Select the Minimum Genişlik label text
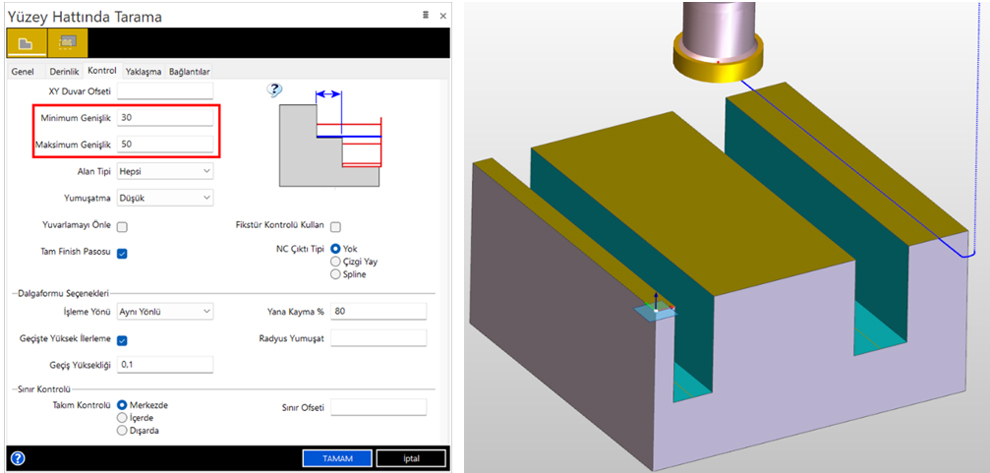 tap(76, 118)
